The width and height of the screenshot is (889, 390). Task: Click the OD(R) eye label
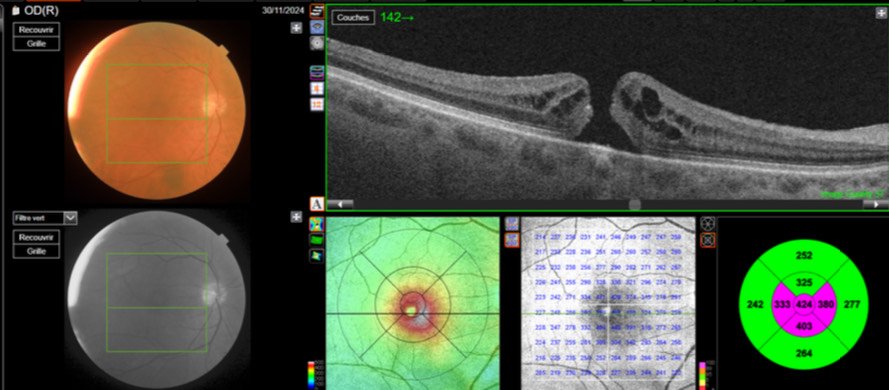click(x=41, y=10)
